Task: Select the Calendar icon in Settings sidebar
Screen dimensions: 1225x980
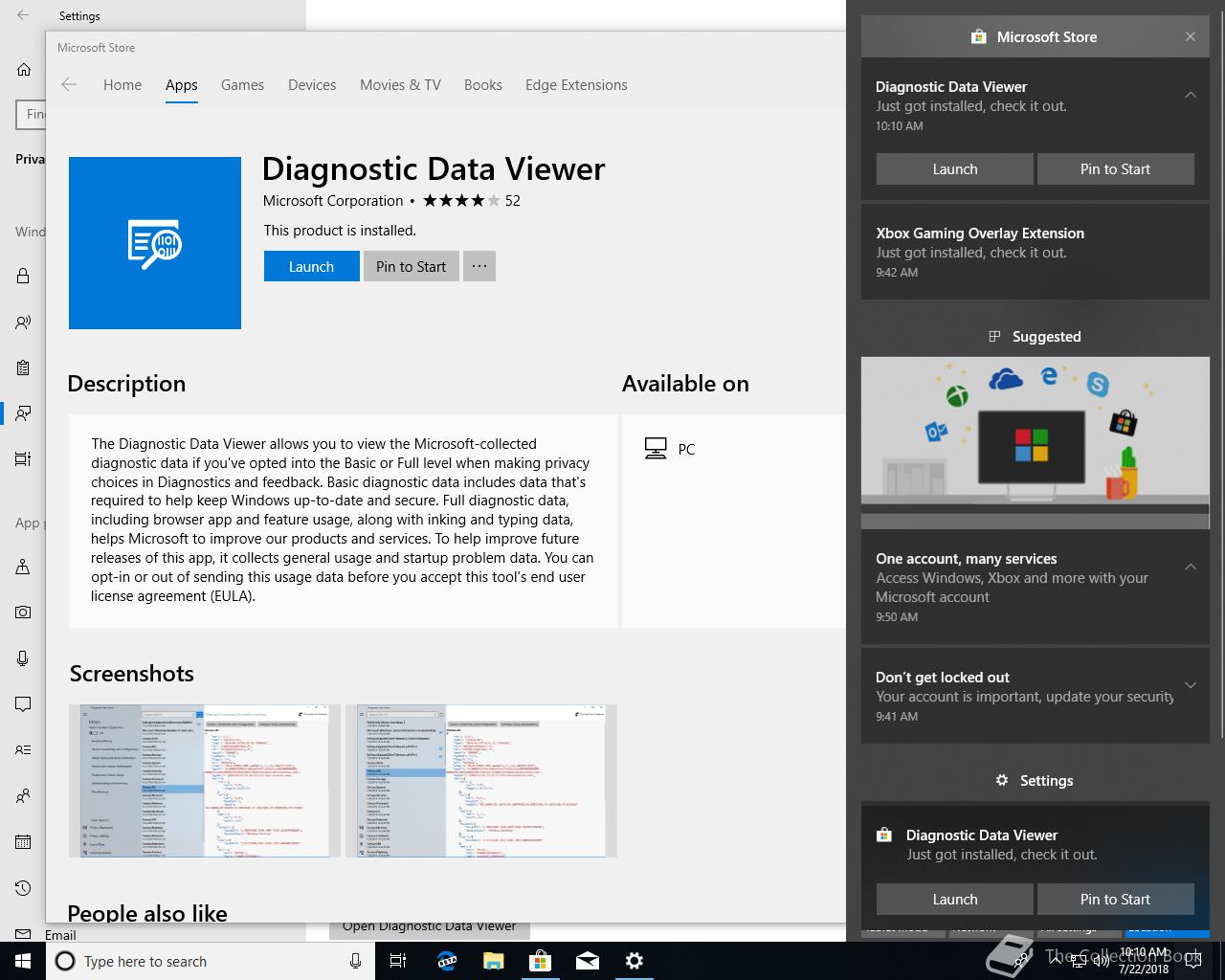Action: [x=23, y=842]
